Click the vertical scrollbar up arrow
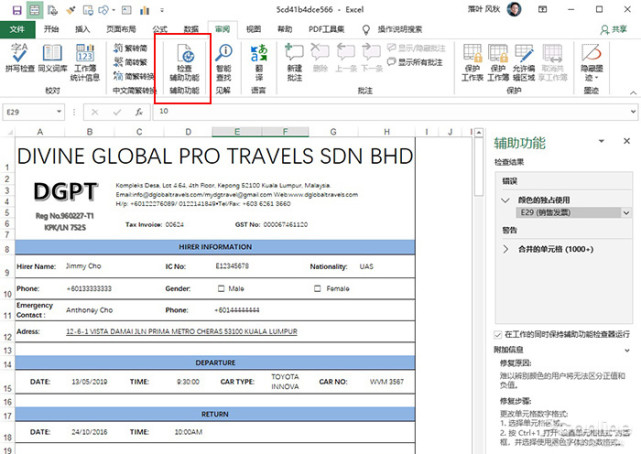641x454 pixels. [x=478, y=132]
